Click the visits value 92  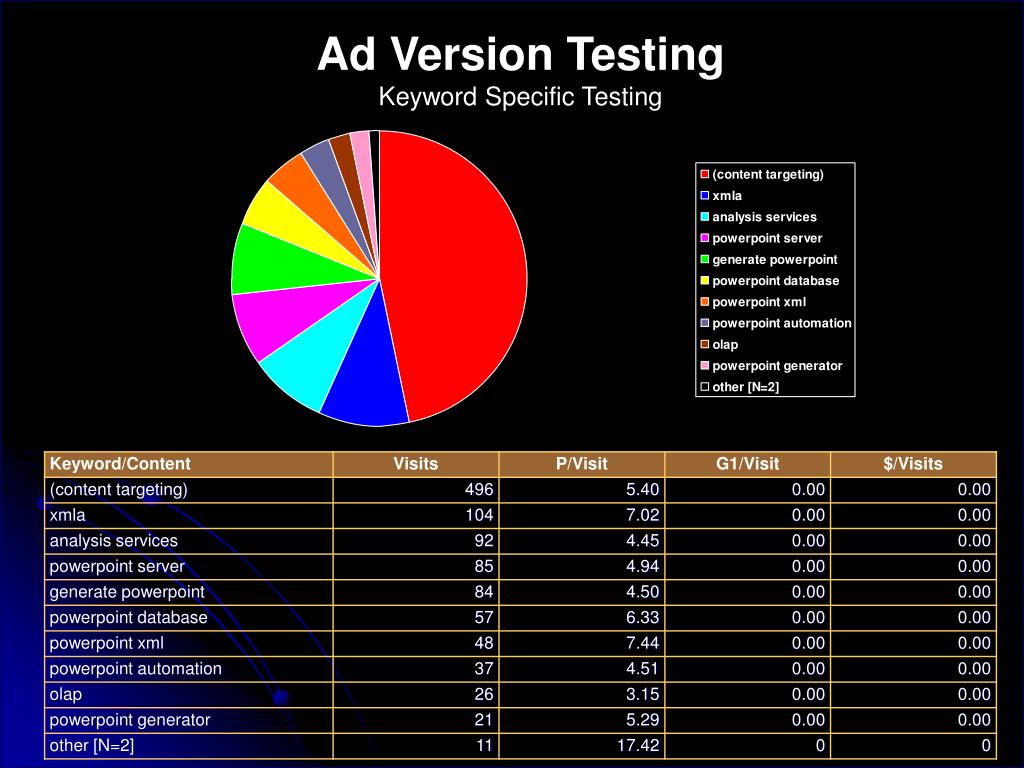484,541
